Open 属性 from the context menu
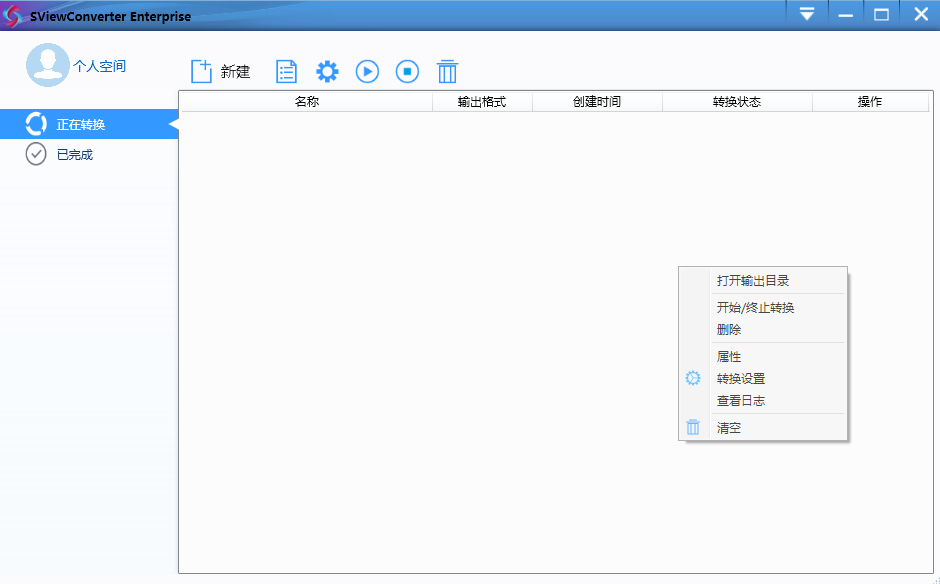940x584 pixels. 729,356
